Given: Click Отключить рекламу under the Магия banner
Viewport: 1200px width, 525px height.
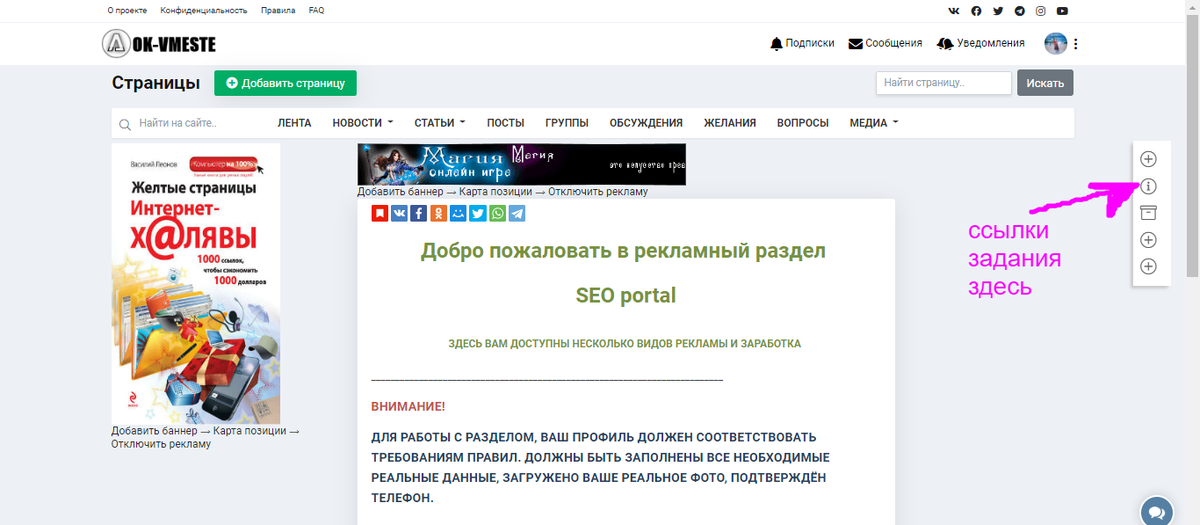Looking at the screenshot, I should (600, 192).
